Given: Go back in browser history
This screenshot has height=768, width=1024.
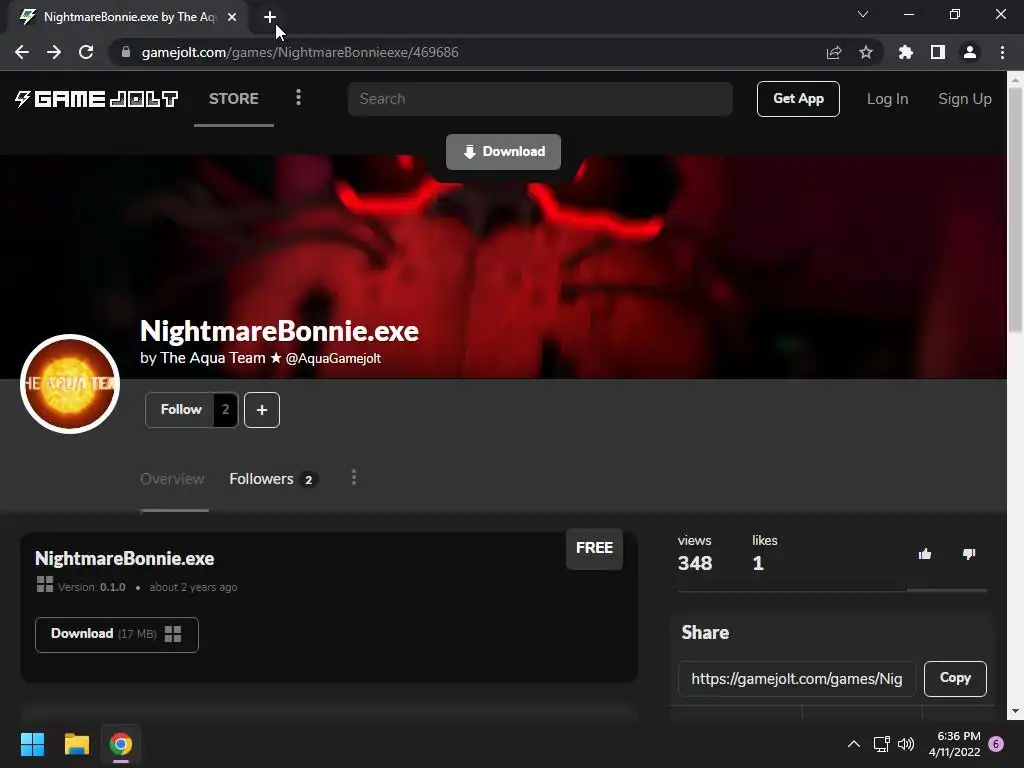Looking at the screenshot, I should pos(22,52).
